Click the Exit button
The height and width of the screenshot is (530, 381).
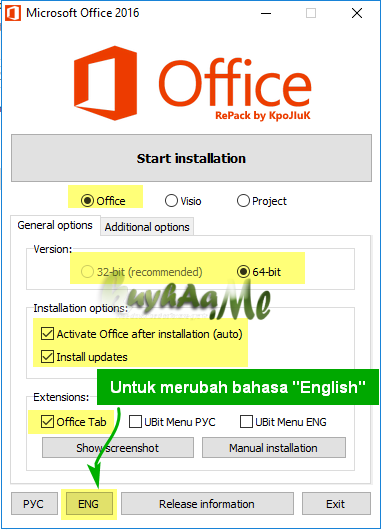click(336, 504)
